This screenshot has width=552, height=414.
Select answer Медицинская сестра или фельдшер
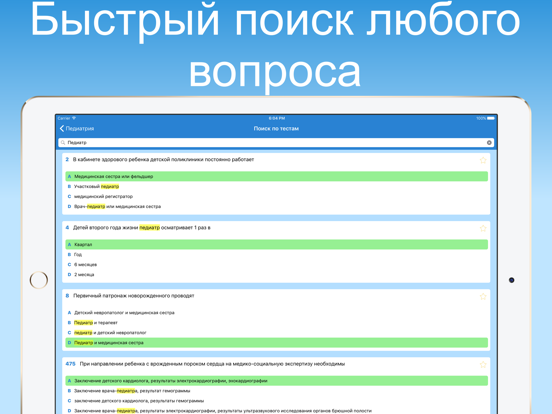[x=276, y=176]
